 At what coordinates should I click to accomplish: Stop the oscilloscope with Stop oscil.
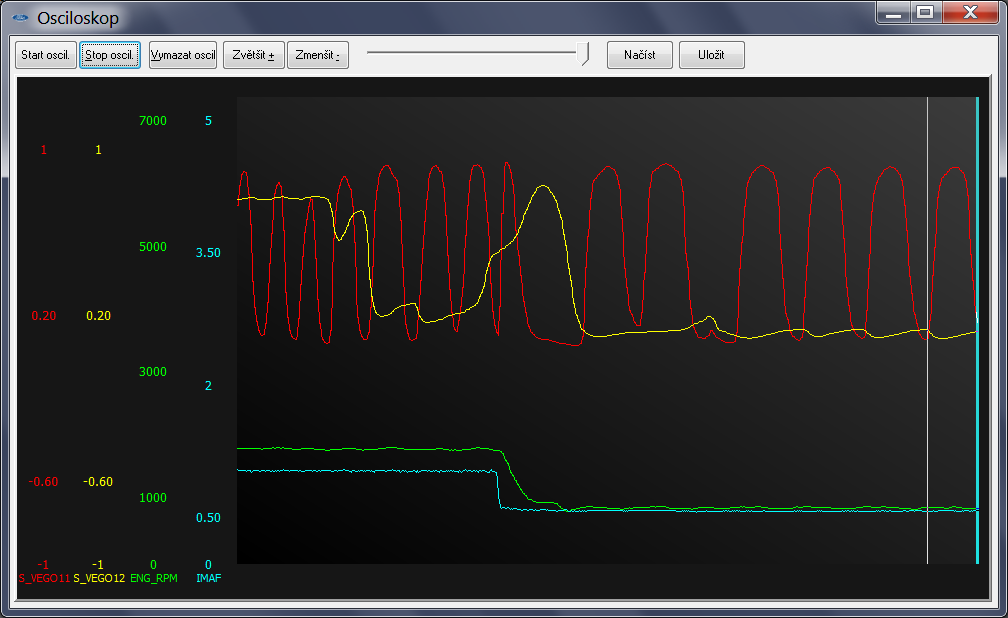click(110, 55)
